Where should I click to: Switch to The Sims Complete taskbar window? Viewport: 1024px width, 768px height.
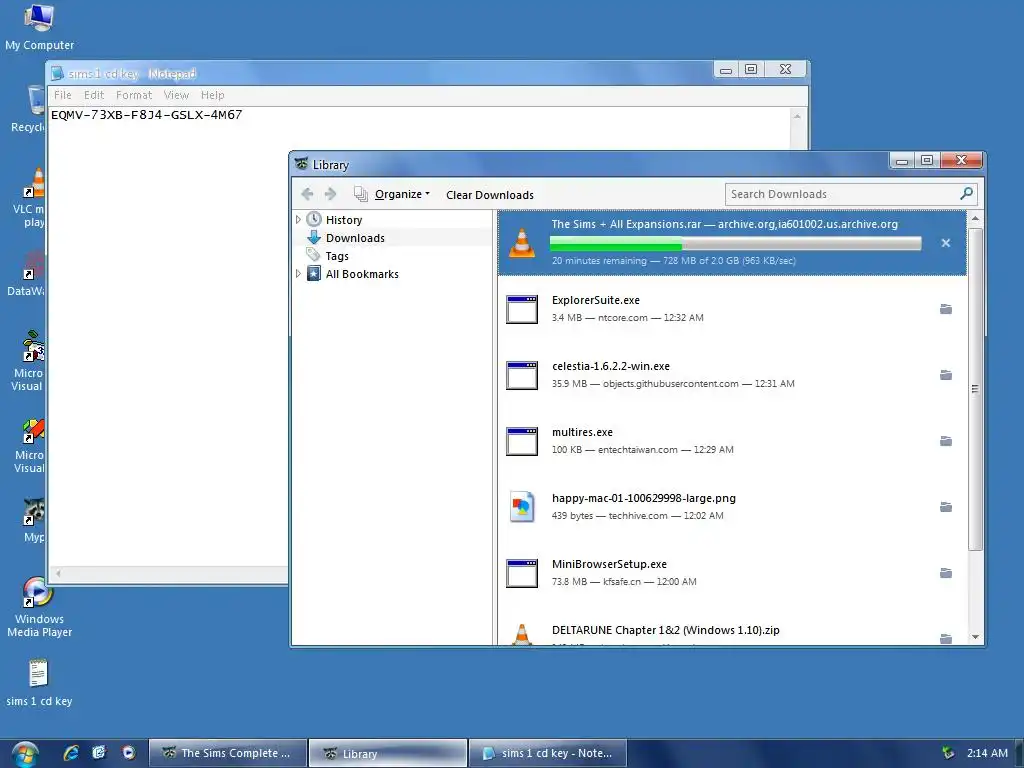pyautogui.click(x=228, y=753)
